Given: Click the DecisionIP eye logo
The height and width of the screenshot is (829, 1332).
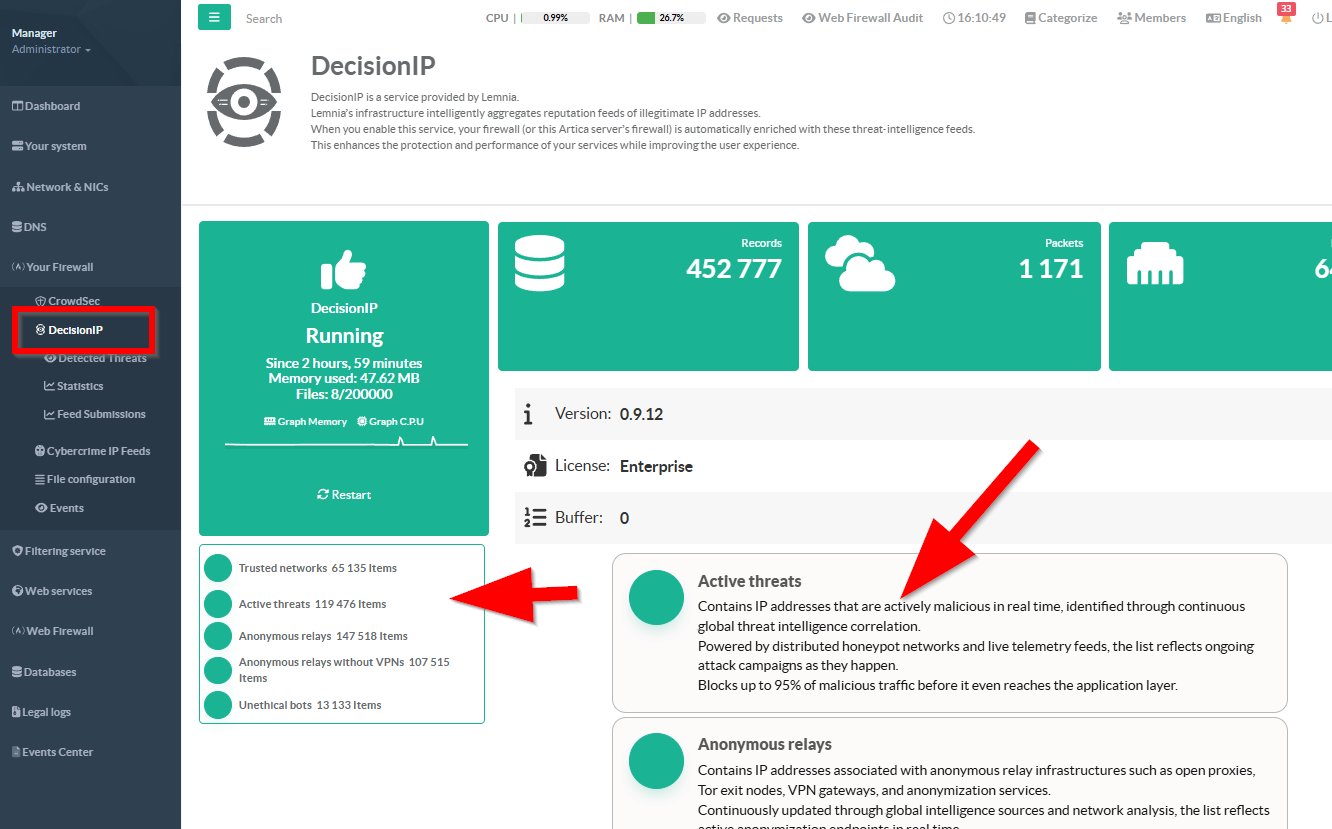Looking at the screenshot, I should coord(245,102).
